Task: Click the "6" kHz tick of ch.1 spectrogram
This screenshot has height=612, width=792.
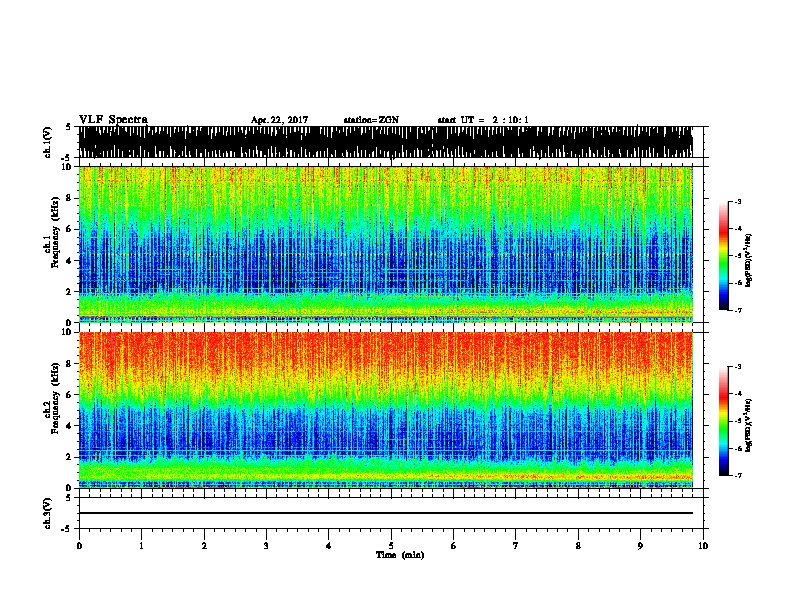Action: click(69, 229)
